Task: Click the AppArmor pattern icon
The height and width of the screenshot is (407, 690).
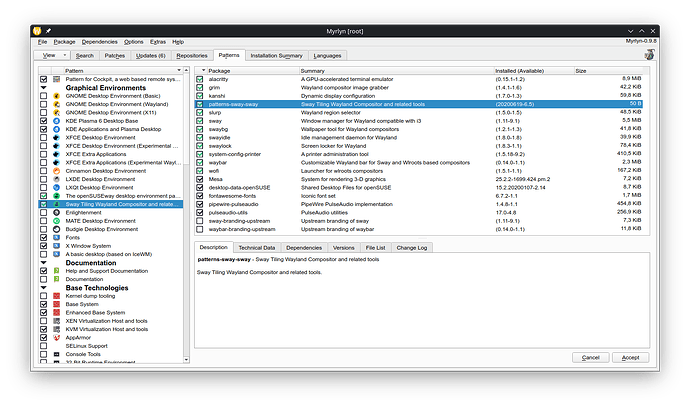Action: tap(56, 337)
